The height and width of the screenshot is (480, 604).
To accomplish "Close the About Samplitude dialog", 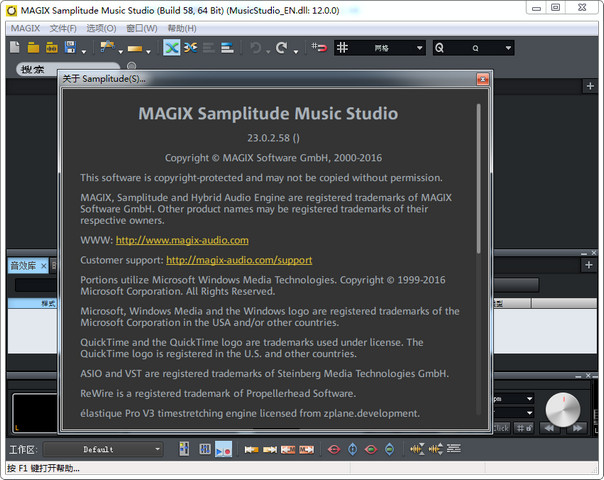I will (483, 78).
